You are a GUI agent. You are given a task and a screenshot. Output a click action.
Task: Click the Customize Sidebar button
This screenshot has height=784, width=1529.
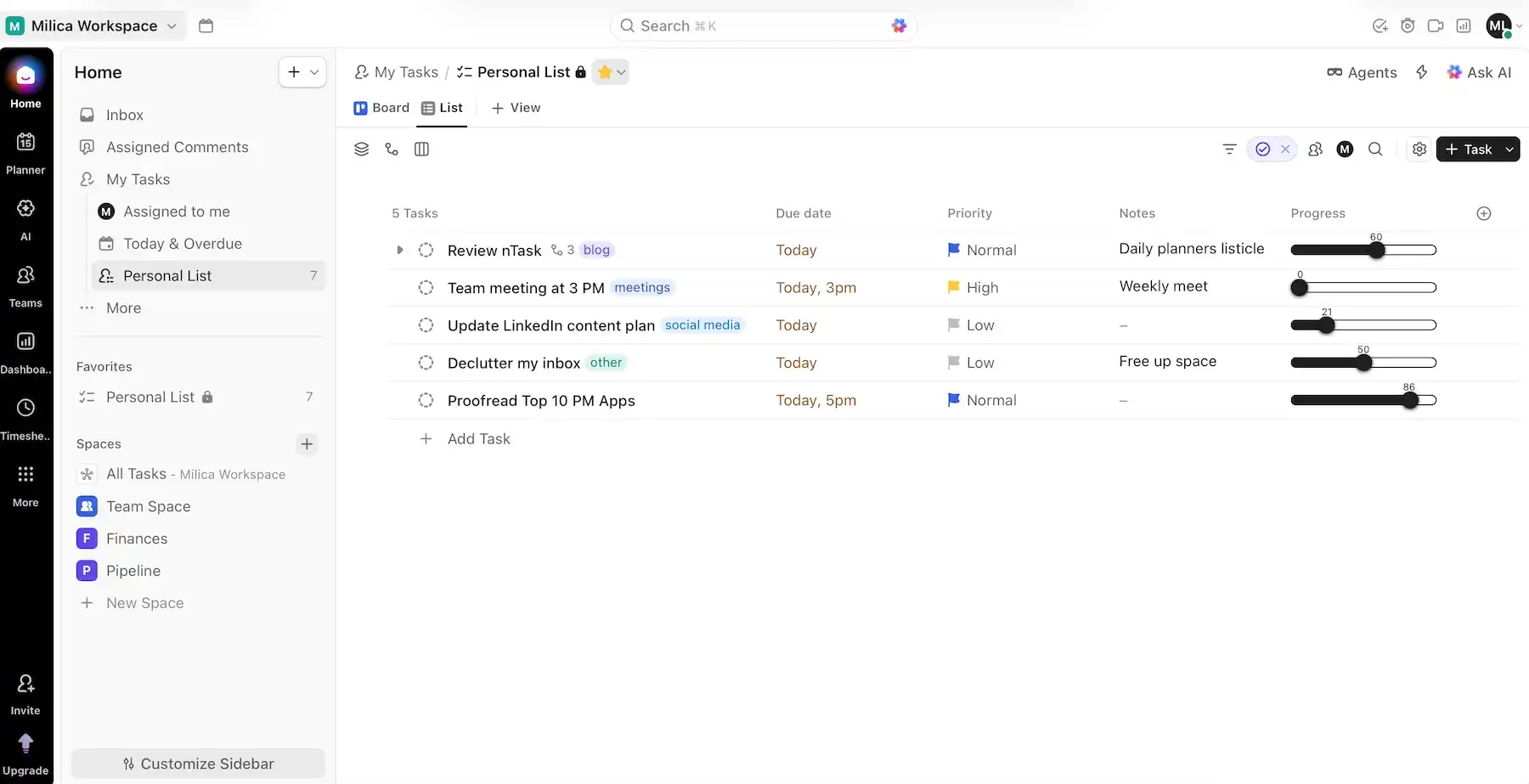[198, 764]
